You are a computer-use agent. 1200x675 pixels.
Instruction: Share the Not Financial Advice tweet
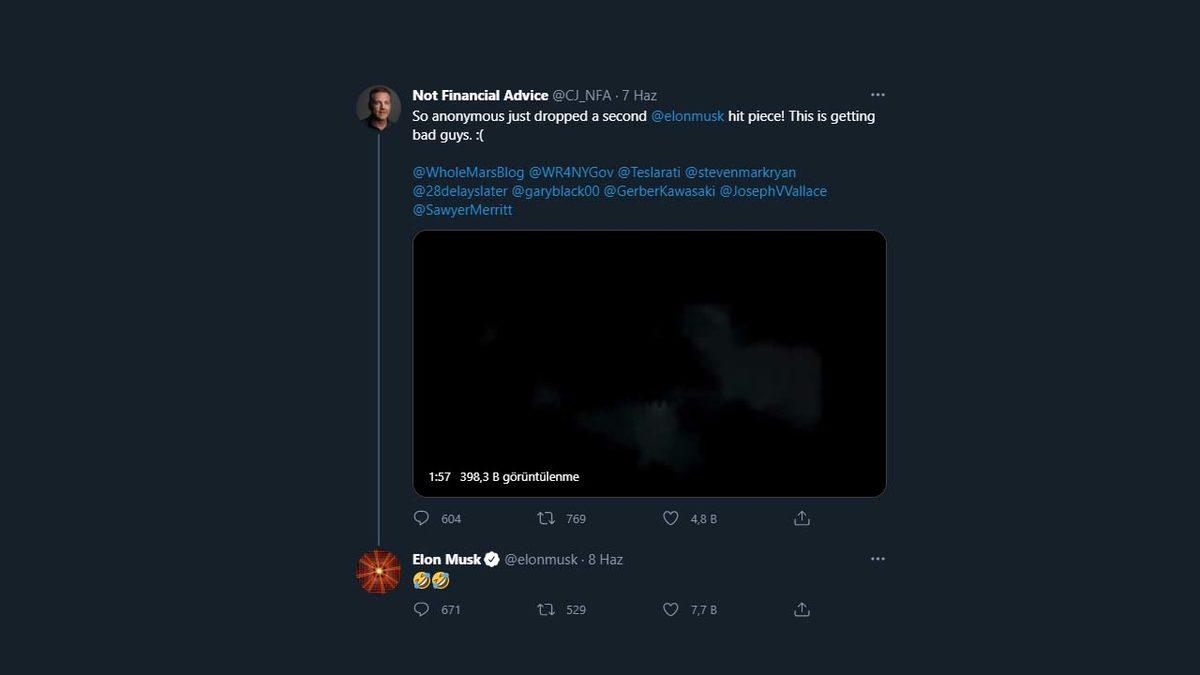801,518
